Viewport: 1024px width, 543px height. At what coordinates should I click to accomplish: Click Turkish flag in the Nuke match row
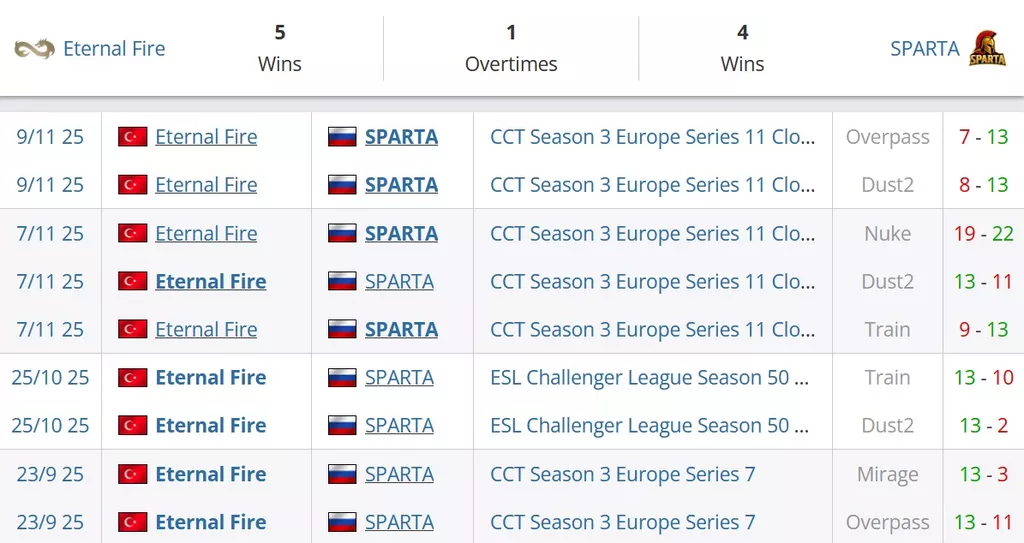click(133, 234)
